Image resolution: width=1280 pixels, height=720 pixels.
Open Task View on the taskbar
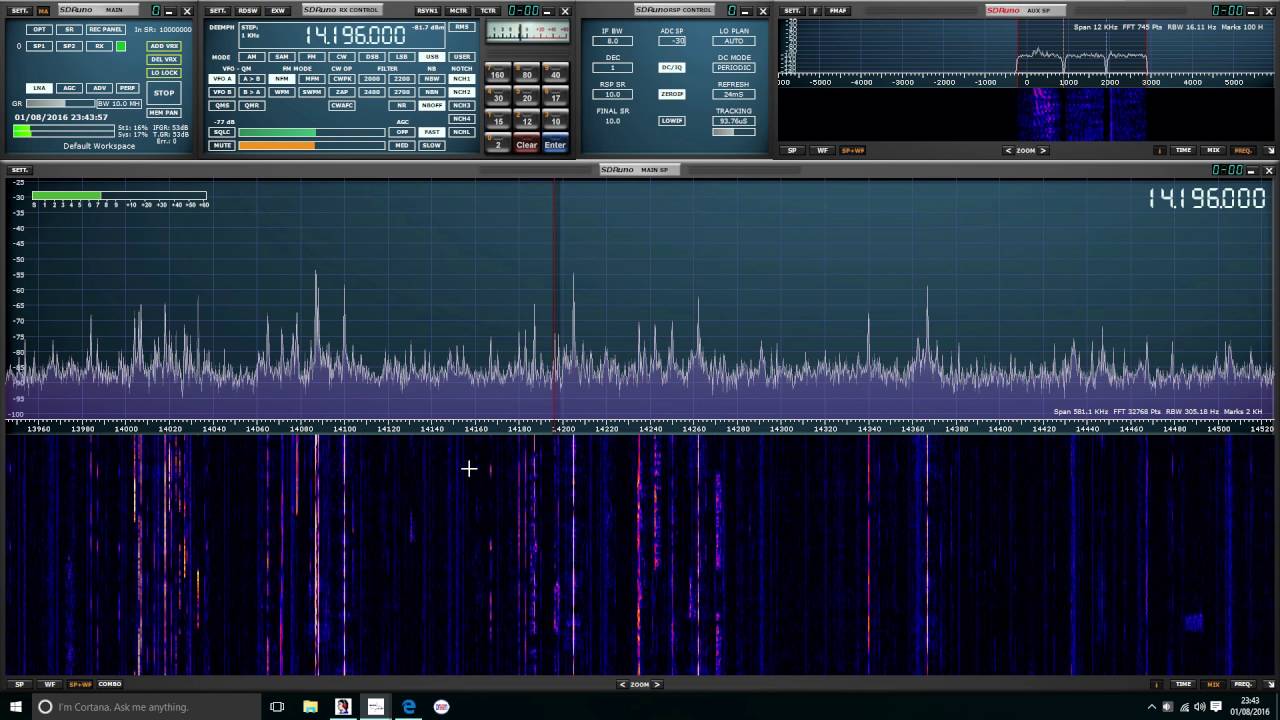coord(277,707)
